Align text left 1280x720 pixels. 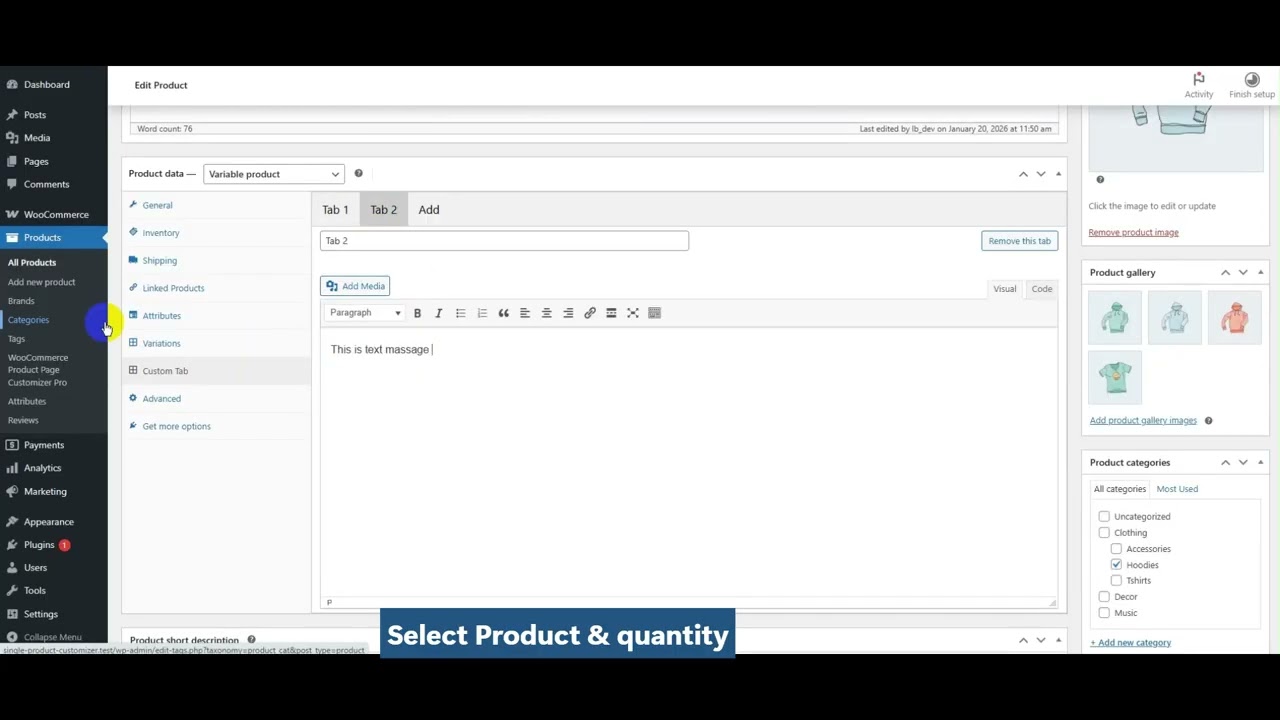pyautogui.click(x=525, y=313)
